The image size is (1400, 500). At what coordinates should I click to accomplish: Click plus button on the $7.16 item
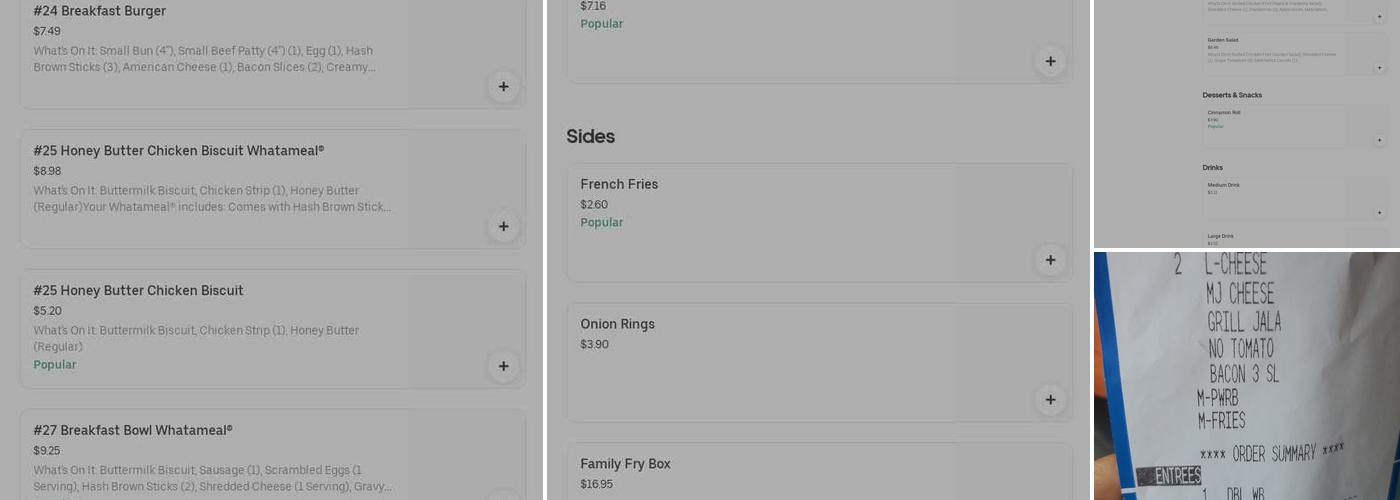pyautogui.click(x=1050, y=61)
